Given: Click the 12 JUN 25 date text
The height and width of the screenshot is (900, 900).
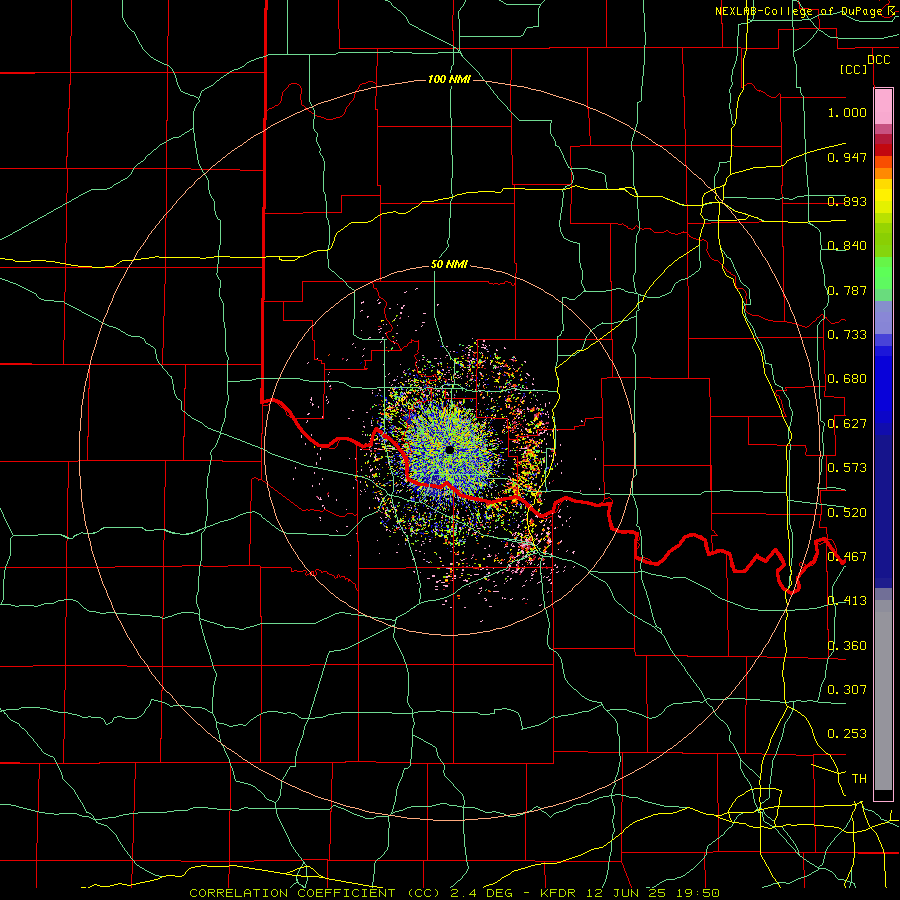Looking at the screenshot, I should 625,893.
